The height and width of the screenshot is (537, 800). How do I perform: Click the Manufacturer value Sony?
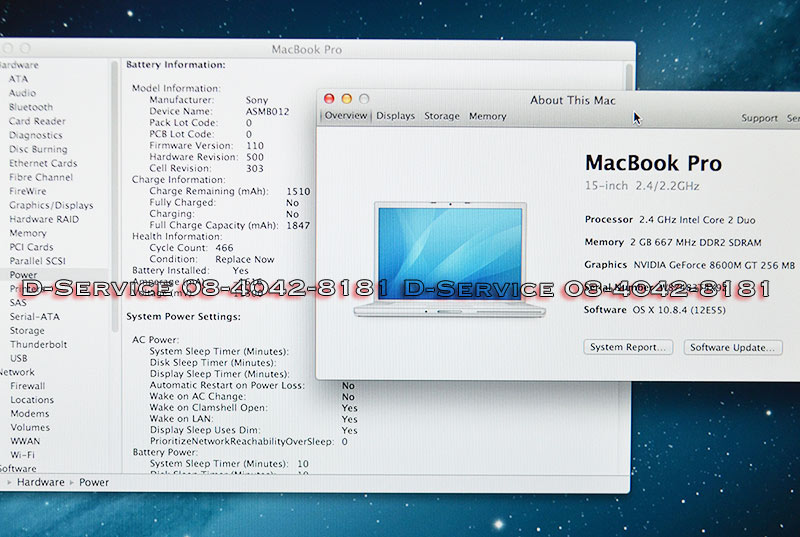(x=257, y=100)
